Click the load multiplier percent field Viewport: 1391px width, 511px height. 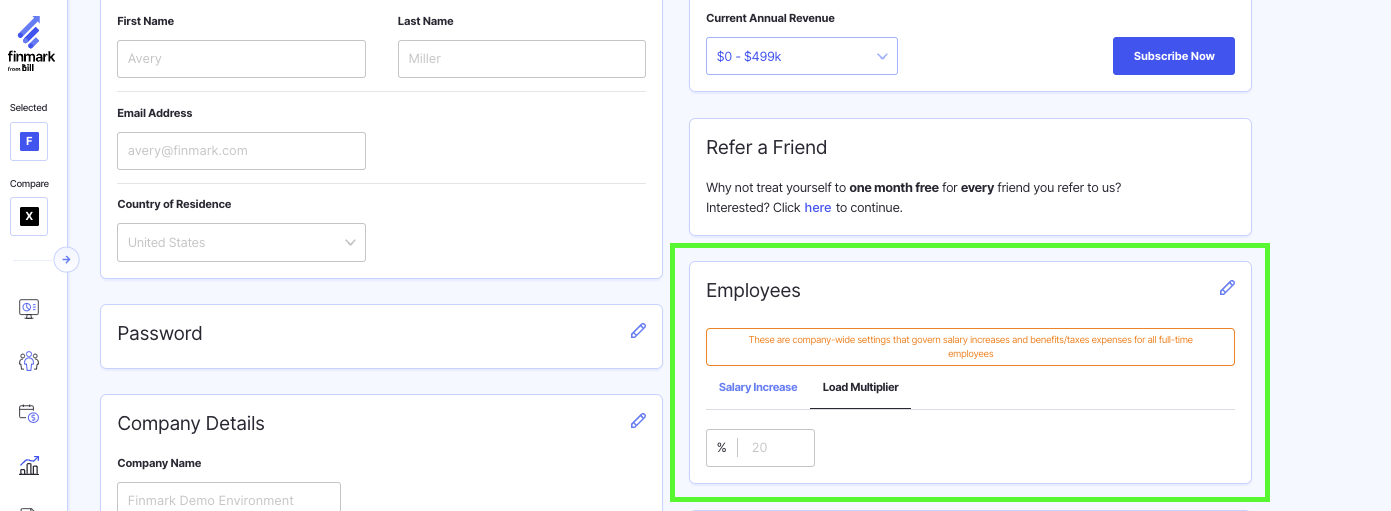[775, 448]
